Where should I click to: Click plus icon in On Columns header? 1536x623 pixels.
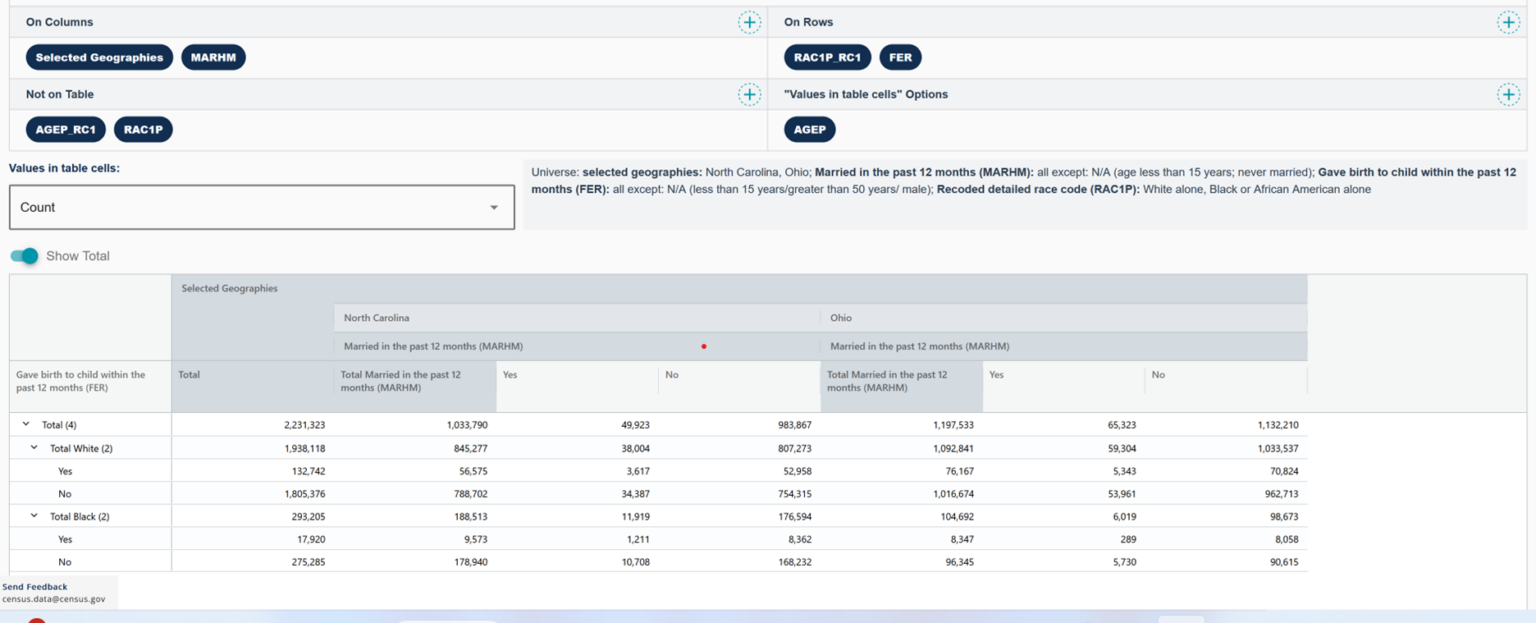tap(749, 22)
